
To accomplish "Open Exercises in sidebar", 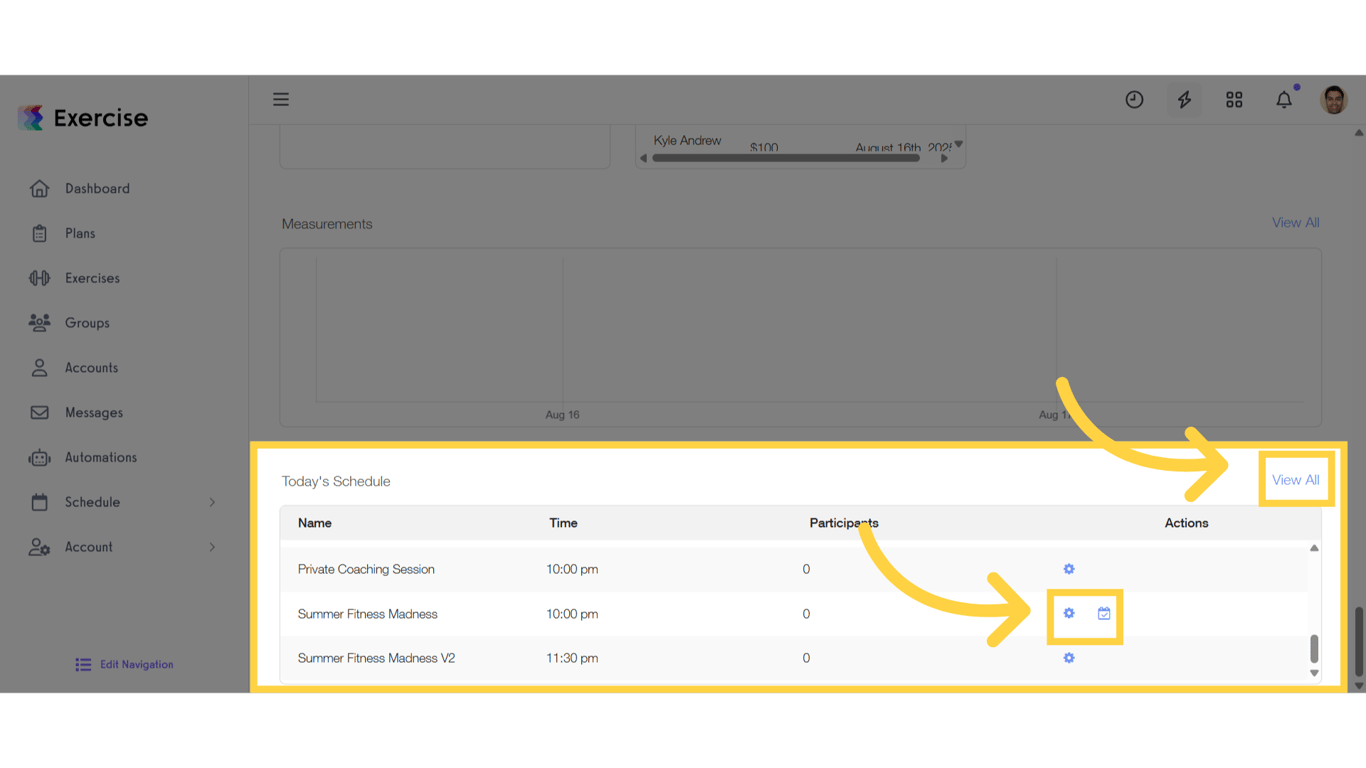I will coord(92,278).
